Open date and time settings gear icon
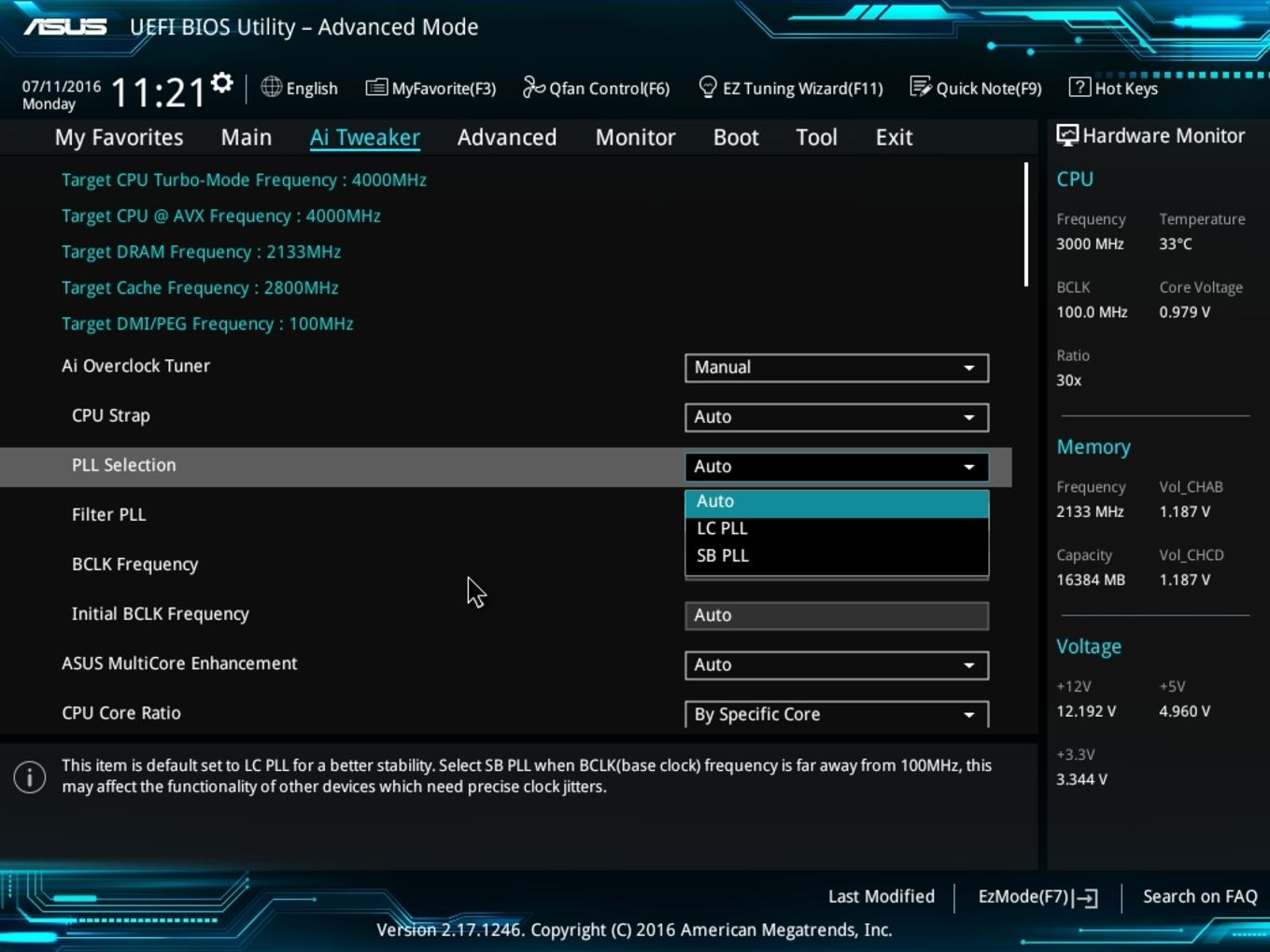The width and height of the screenshot is (1270, 952). tap(221, 84)
